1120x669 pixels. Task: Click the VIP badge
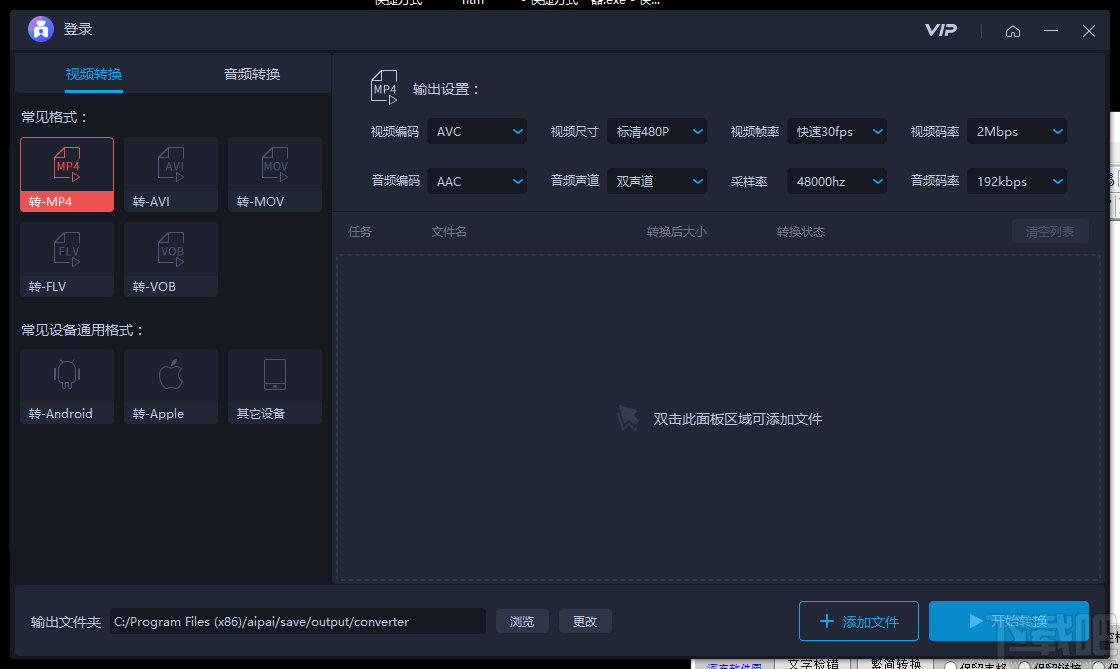coord(941,30)
